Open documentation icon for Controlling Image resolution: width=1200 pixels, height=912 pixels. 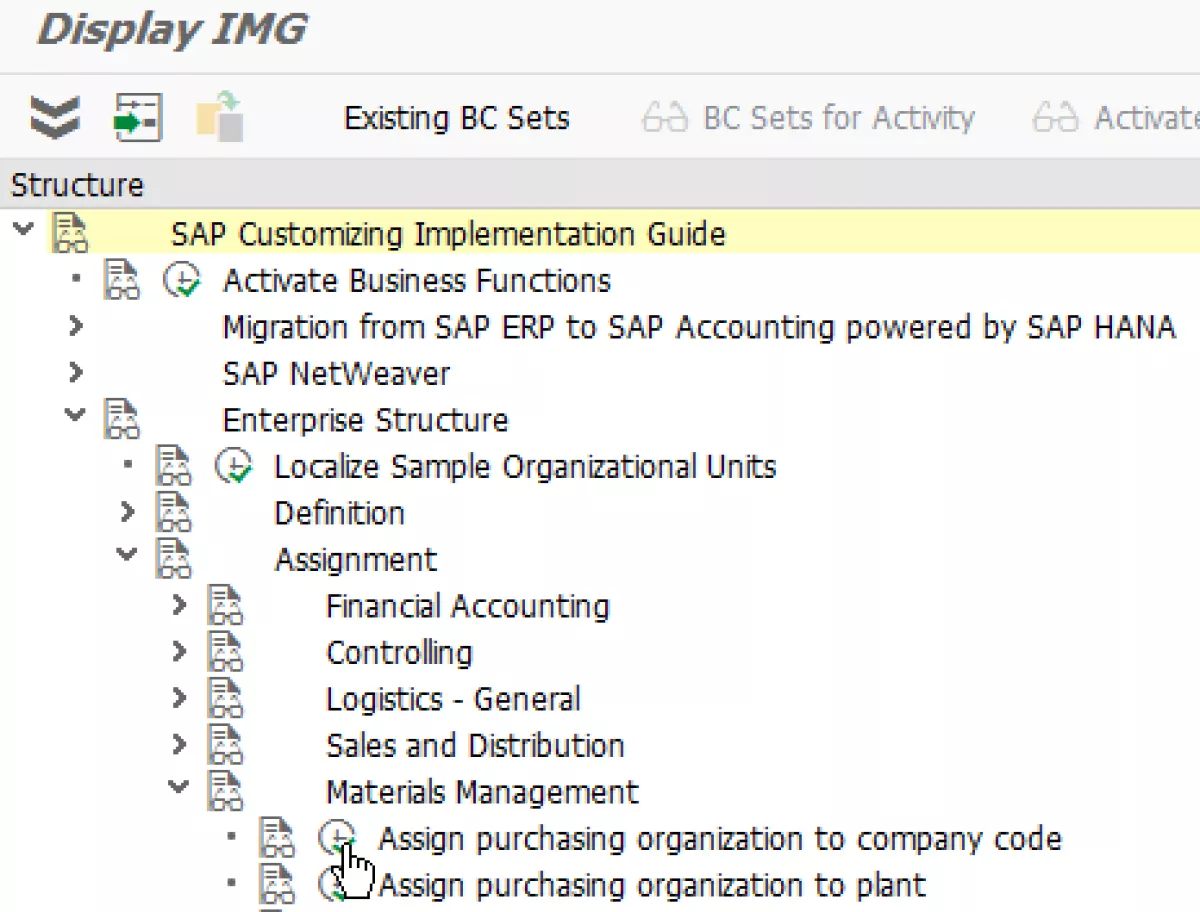click(225, 652)
